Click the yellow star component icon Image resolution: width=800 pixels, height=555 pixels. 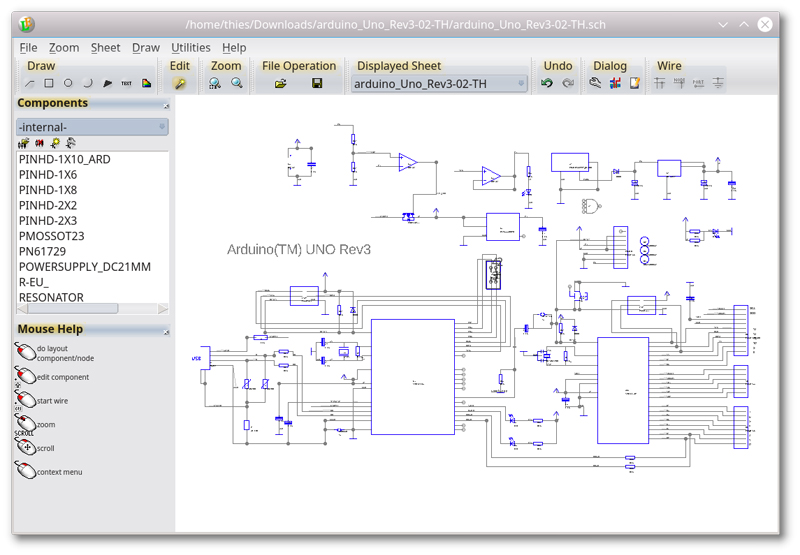(x=55, y=143)
